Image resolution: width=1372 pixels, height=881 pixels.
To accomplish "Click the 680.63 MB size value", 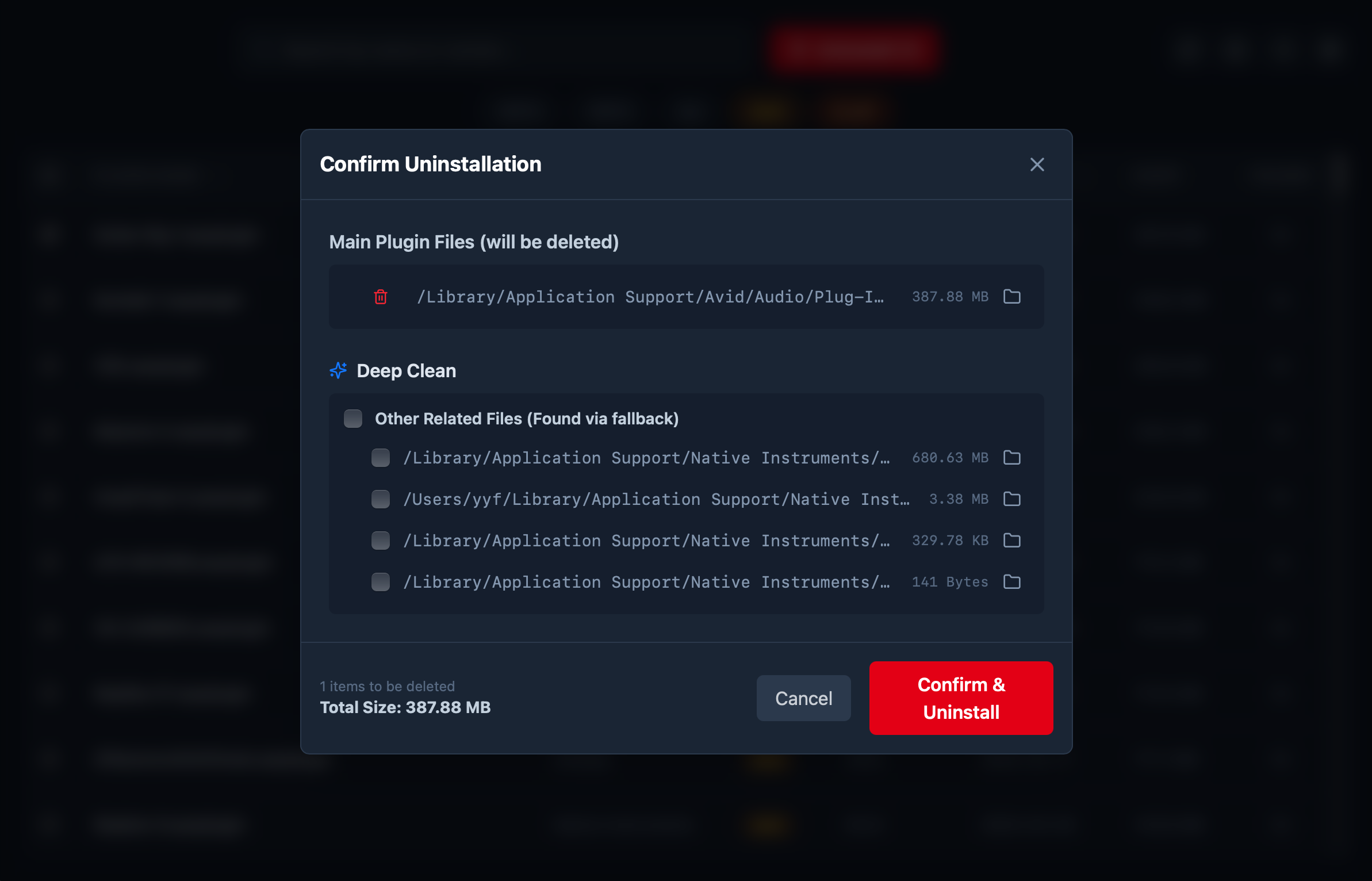I will click(951, 458).
